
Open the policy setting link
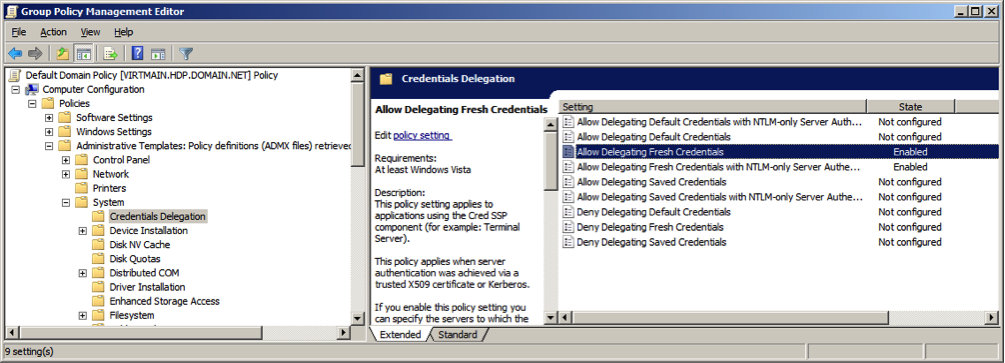point(422,136)
